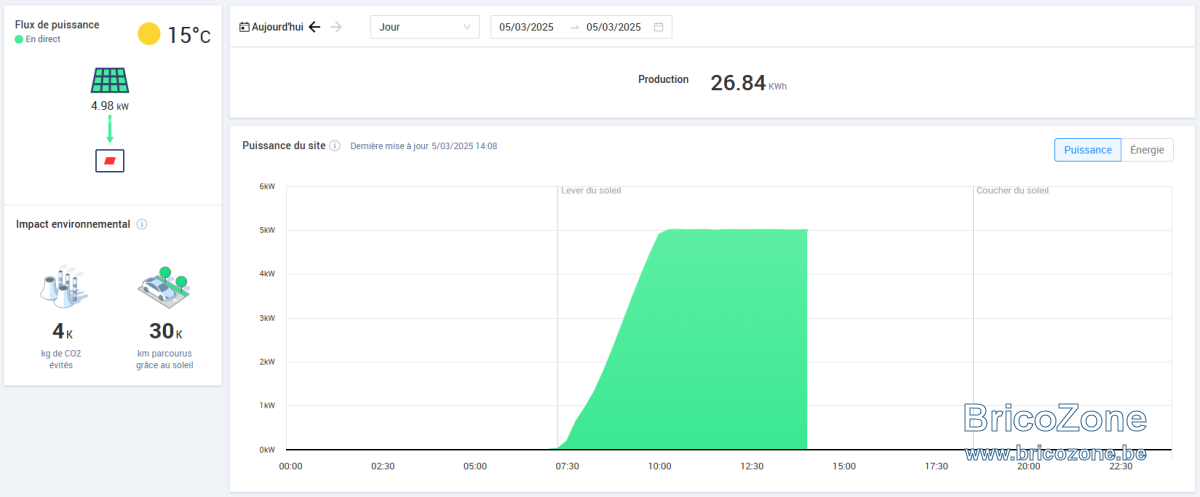Switch chart to Énergie view
Screen dimensions: 1200x497
click(x=1147, y=150)
